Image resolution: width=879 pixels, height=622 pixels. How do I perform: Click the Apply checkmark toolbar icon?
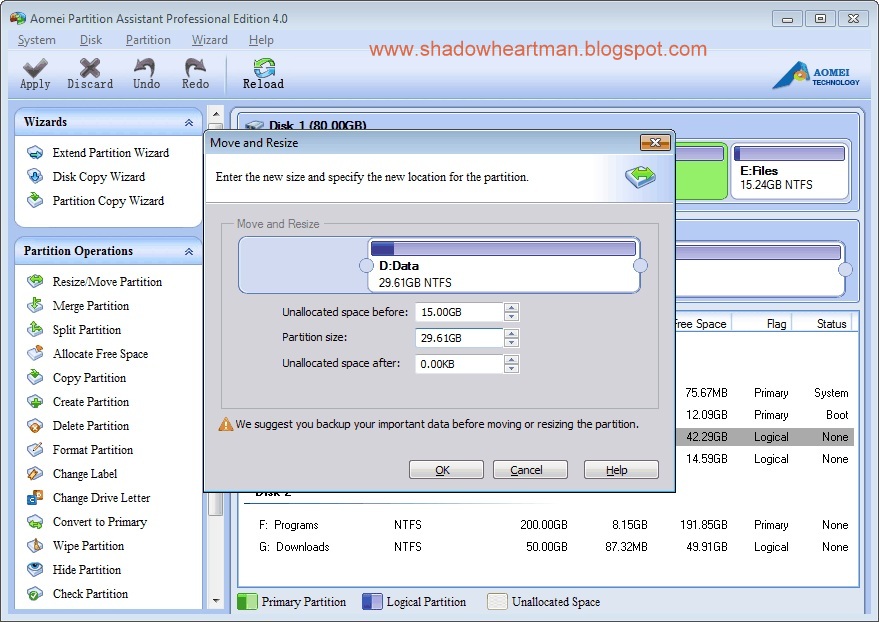coord(35,68)
